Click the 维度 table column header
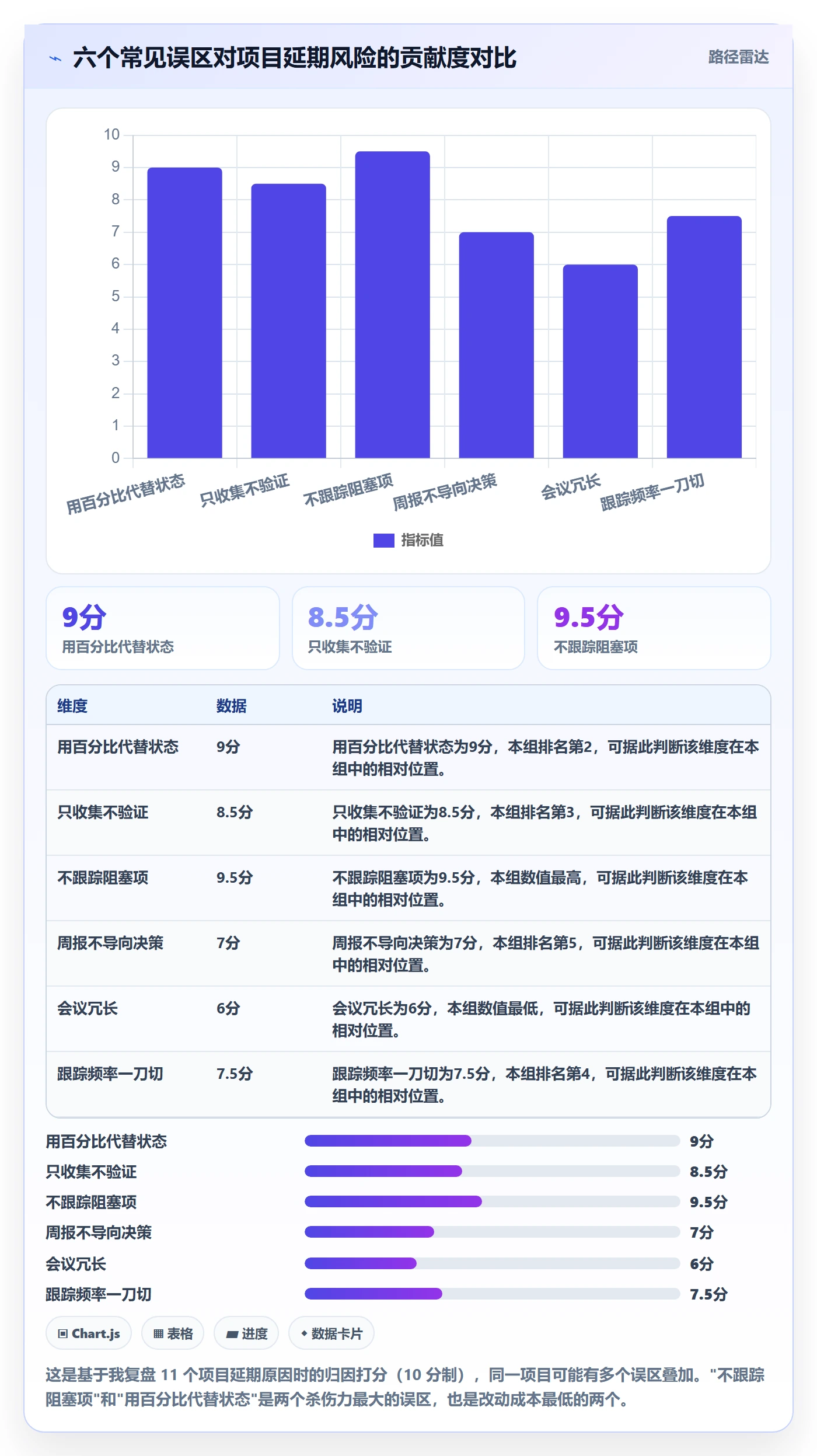The width and height of the screenshot is (817, 1456). pyautogui.click(x=72, y=706)
